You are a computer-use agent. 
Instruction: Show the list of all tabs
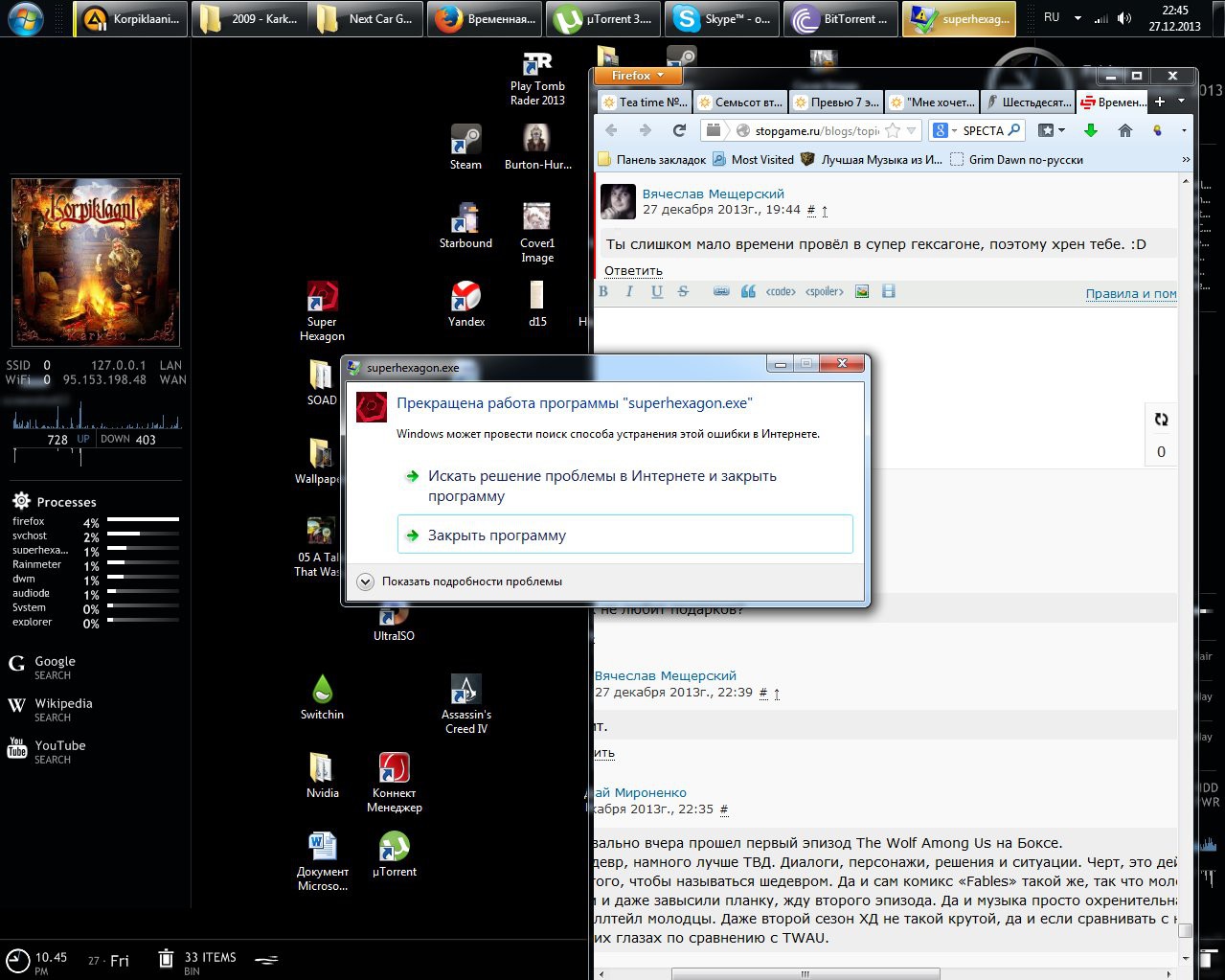[x=1181, y=101]
